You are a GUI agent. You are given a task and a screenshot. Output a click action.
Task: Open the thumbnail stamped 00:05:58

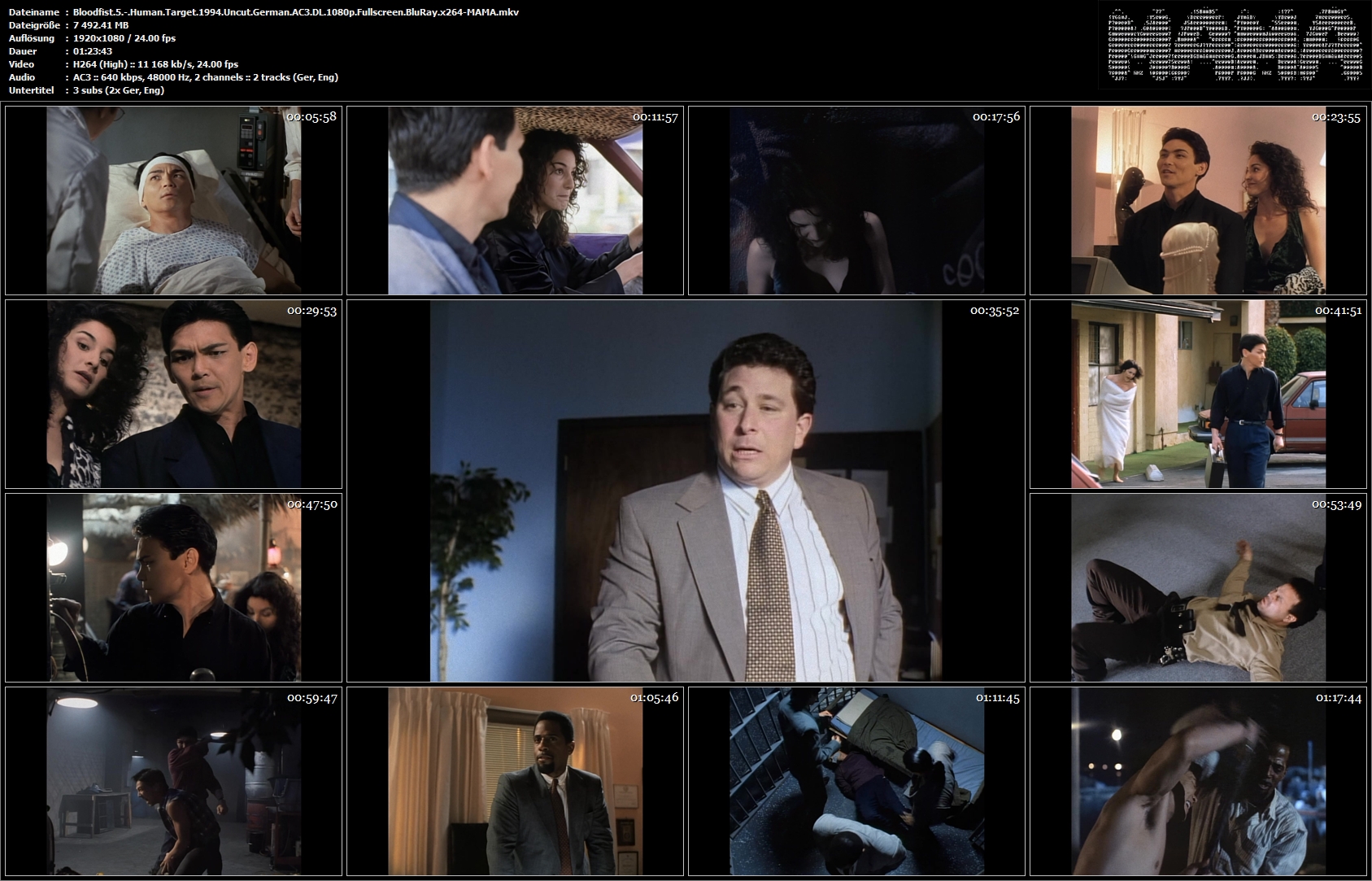[173, 200]
